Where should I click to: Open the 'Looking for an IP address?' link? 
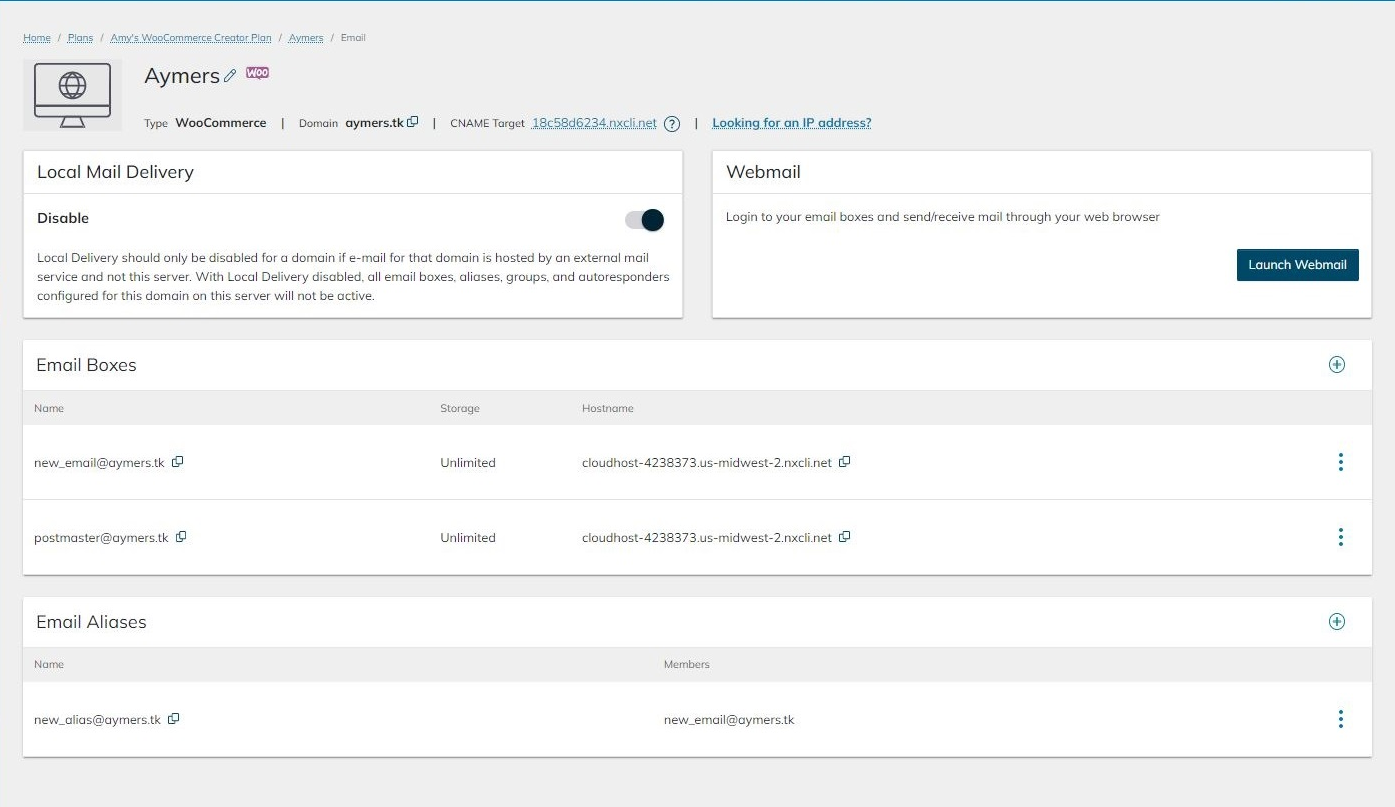(x=792, y=123)
